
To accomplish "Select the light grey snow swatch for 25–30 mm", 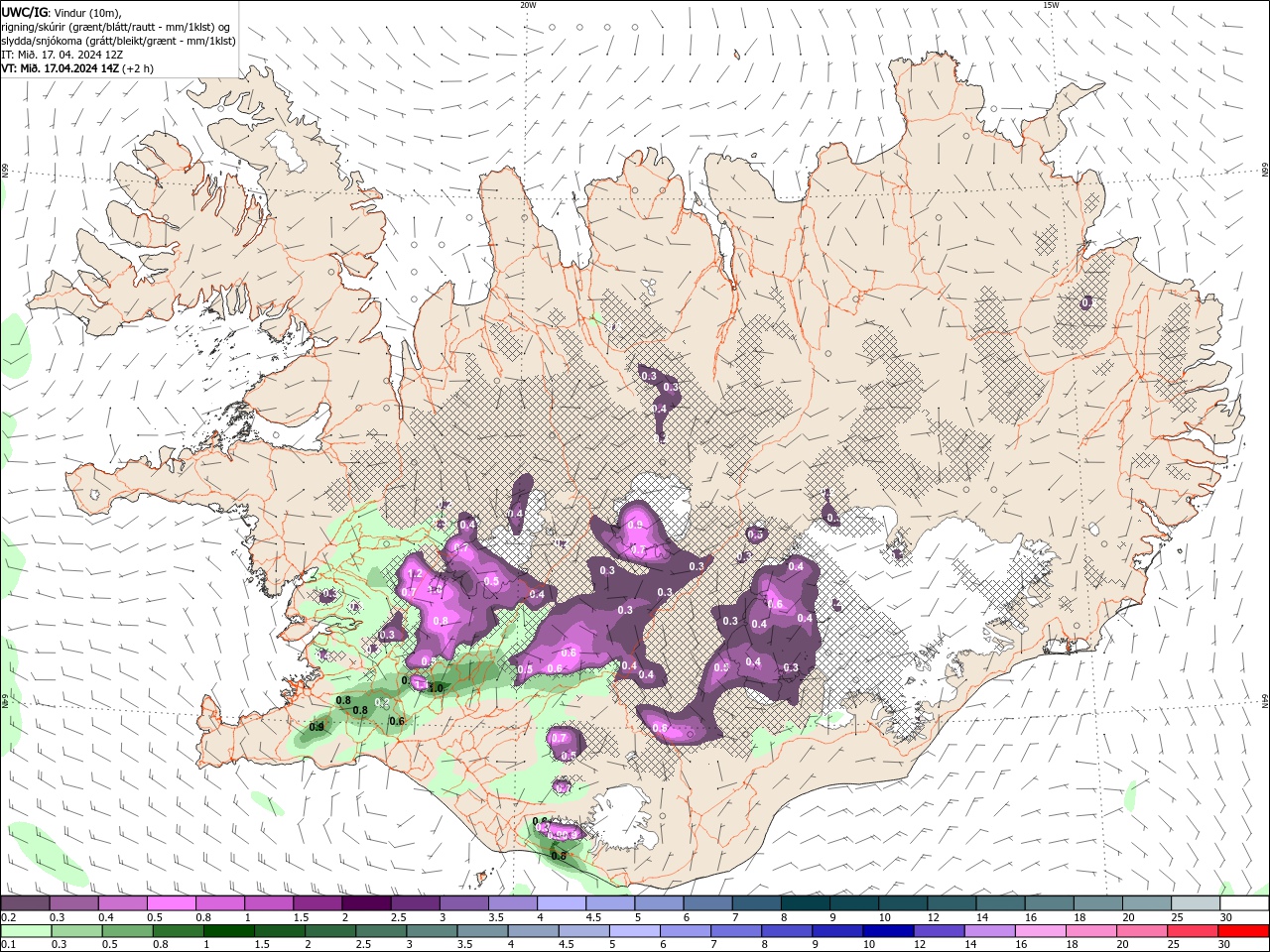I will (x=1195, y=903).
